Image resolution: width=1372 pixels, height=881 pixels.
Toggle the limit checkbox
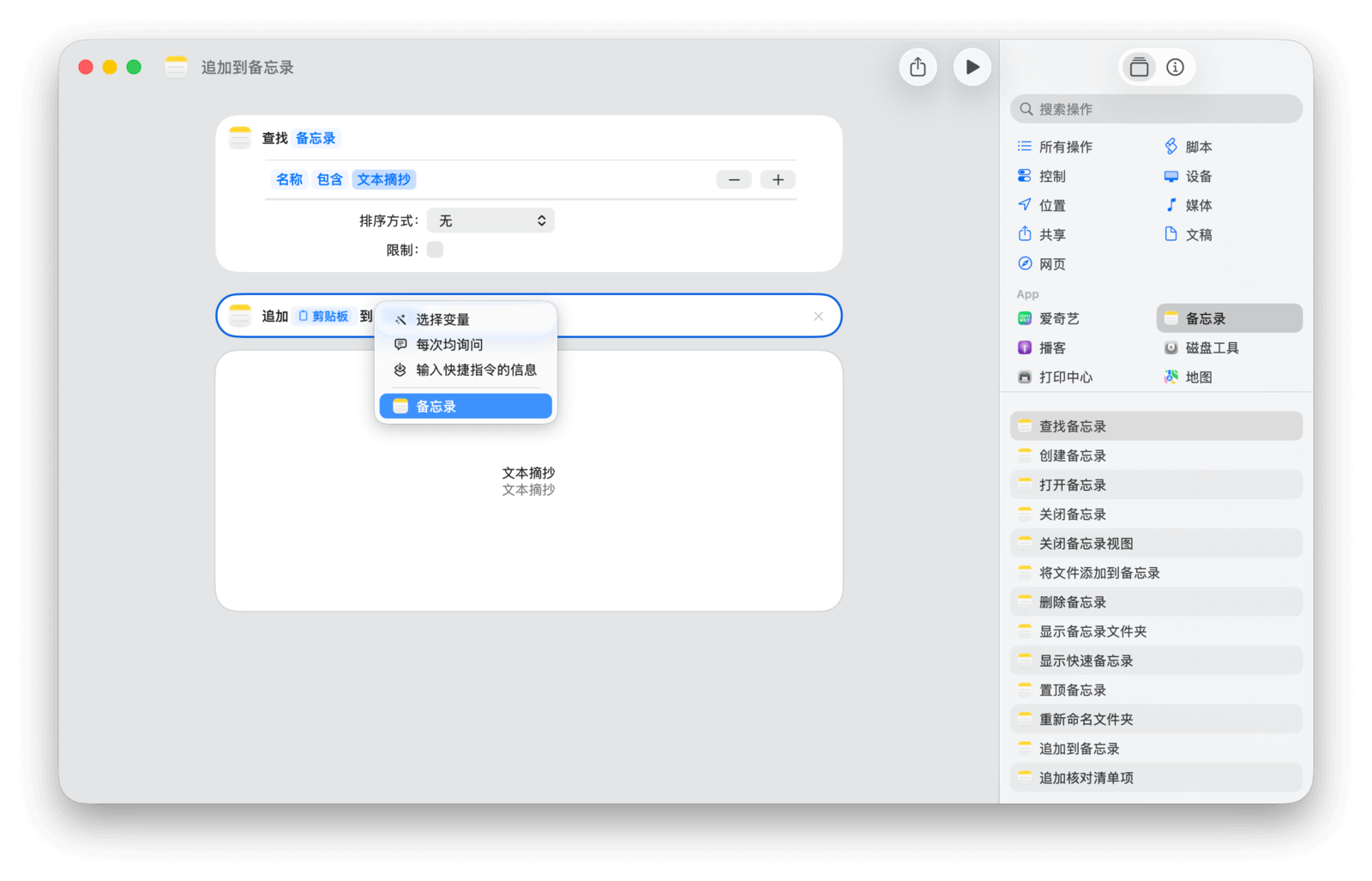point(435,250)
